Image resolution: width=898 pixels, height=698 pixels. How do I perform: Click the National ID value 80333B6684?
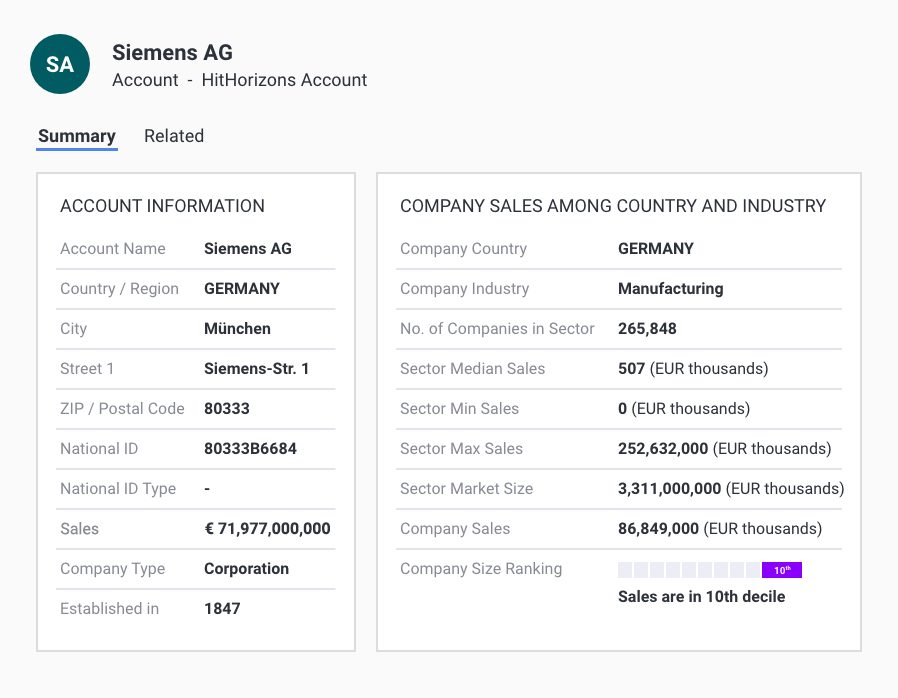(250, 449)
